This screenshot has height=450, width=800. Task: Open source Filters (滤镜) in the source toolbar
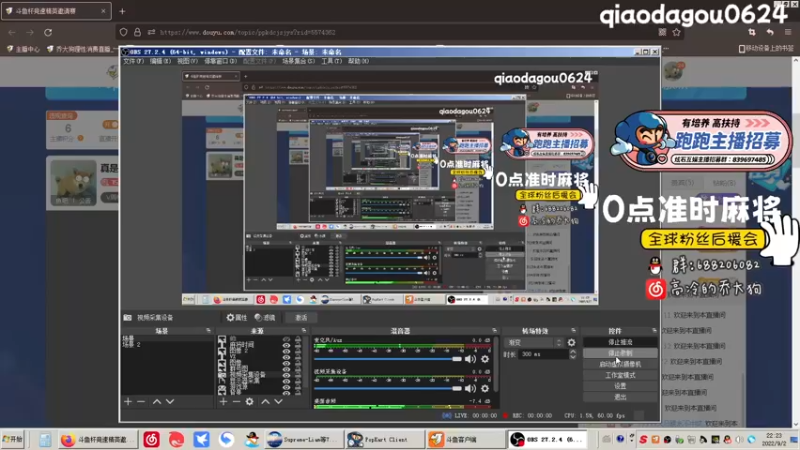pos(265,317)
